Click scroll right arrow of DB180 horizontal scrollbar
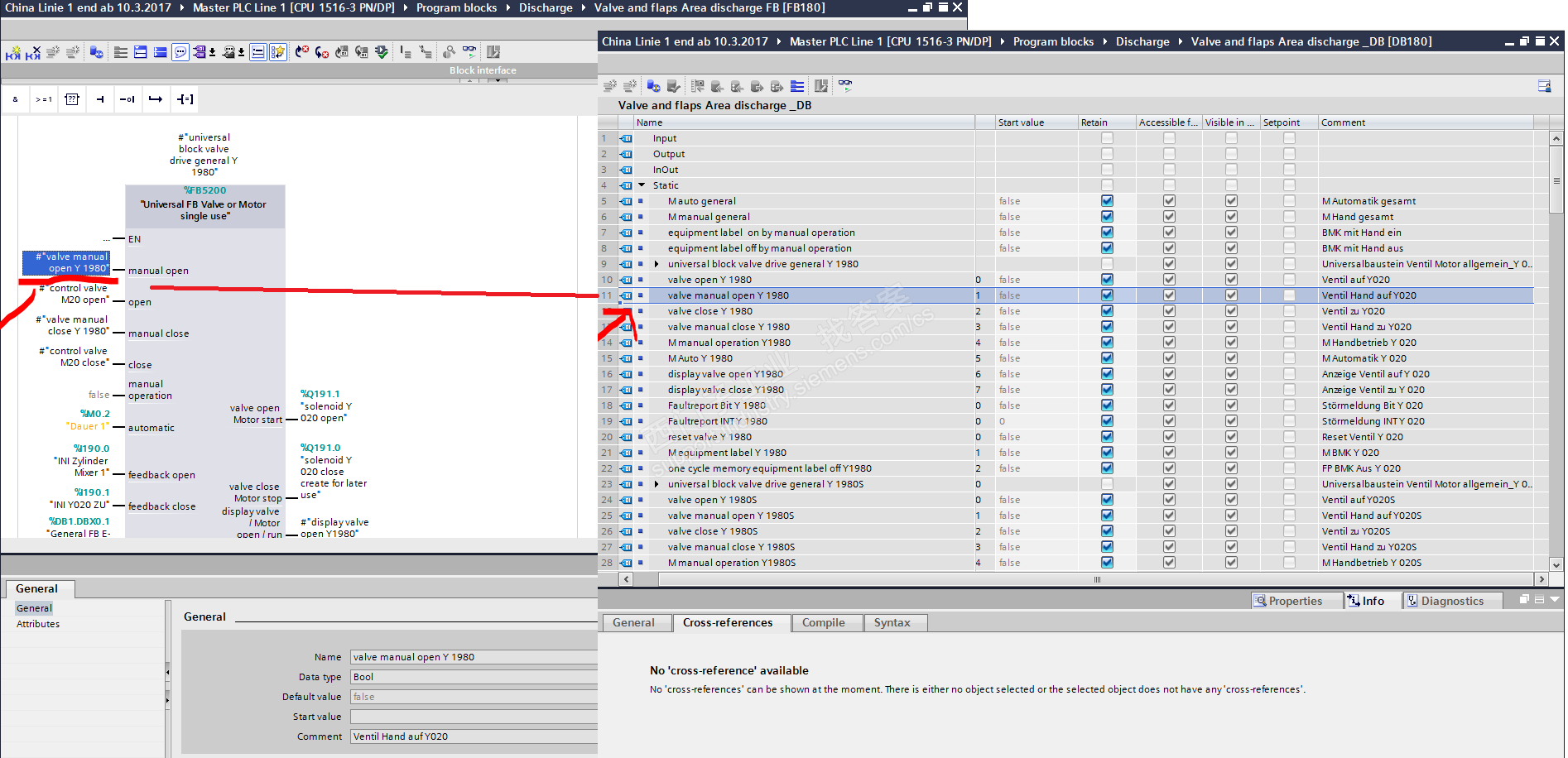 [1542, 579]
